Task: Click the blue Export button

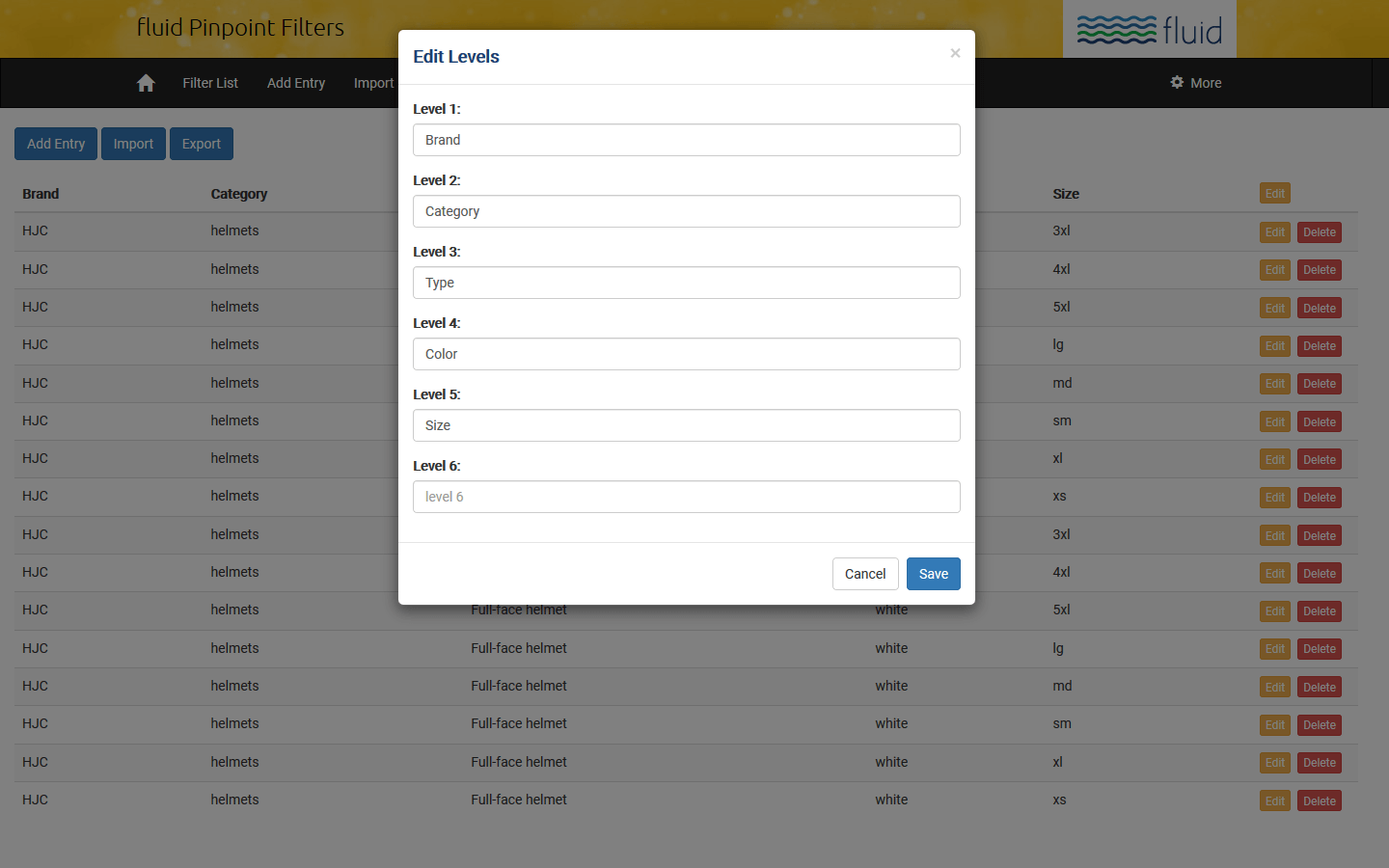Action: 202,144
